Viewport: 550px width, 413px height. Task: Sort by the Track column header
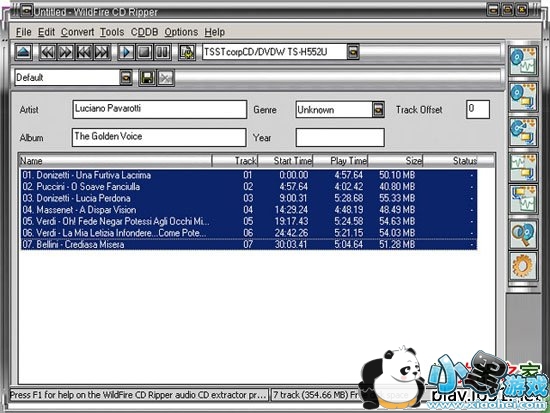point(235,161)
